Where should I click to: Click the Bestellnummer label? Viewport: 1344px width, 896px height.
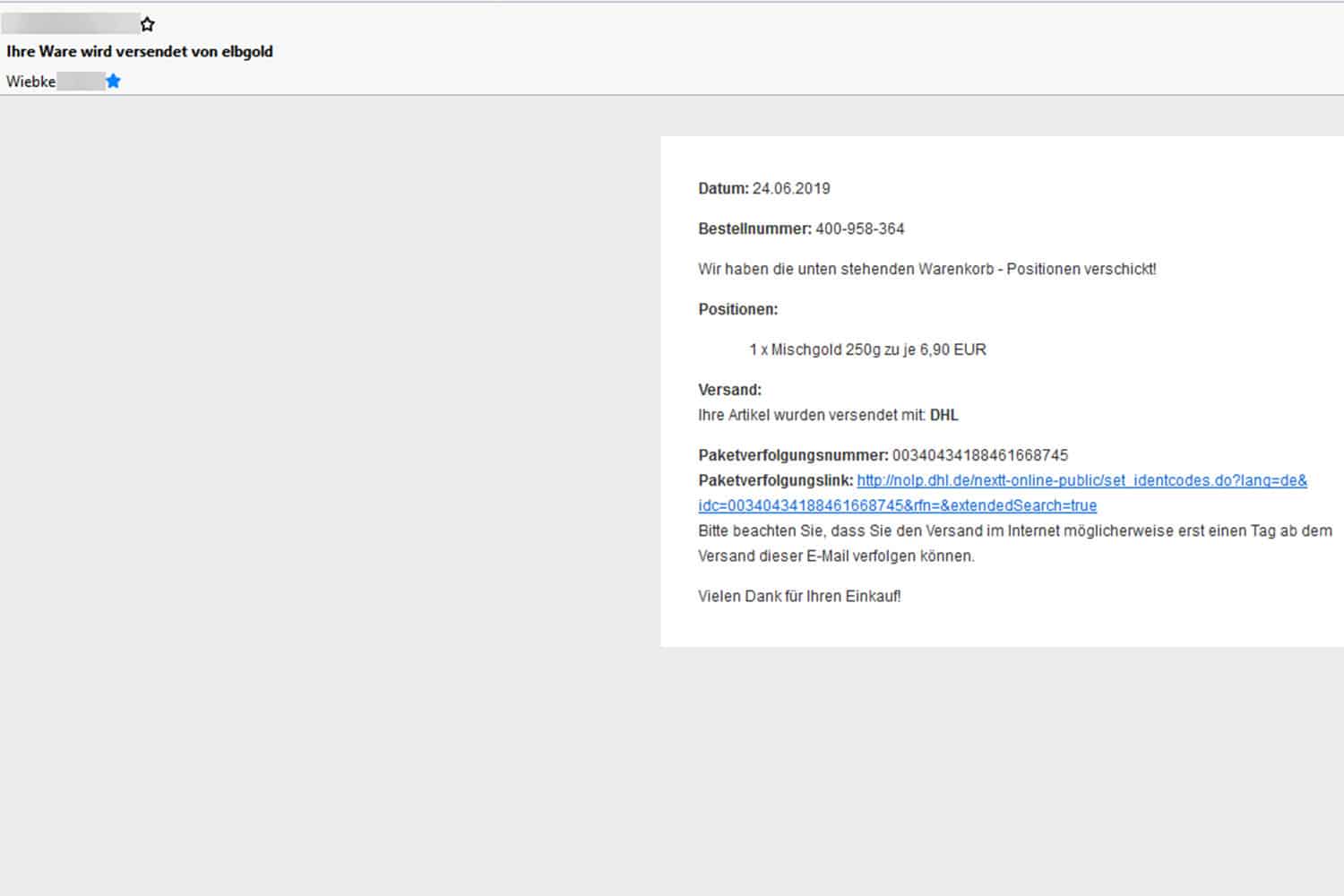[754, 229]
